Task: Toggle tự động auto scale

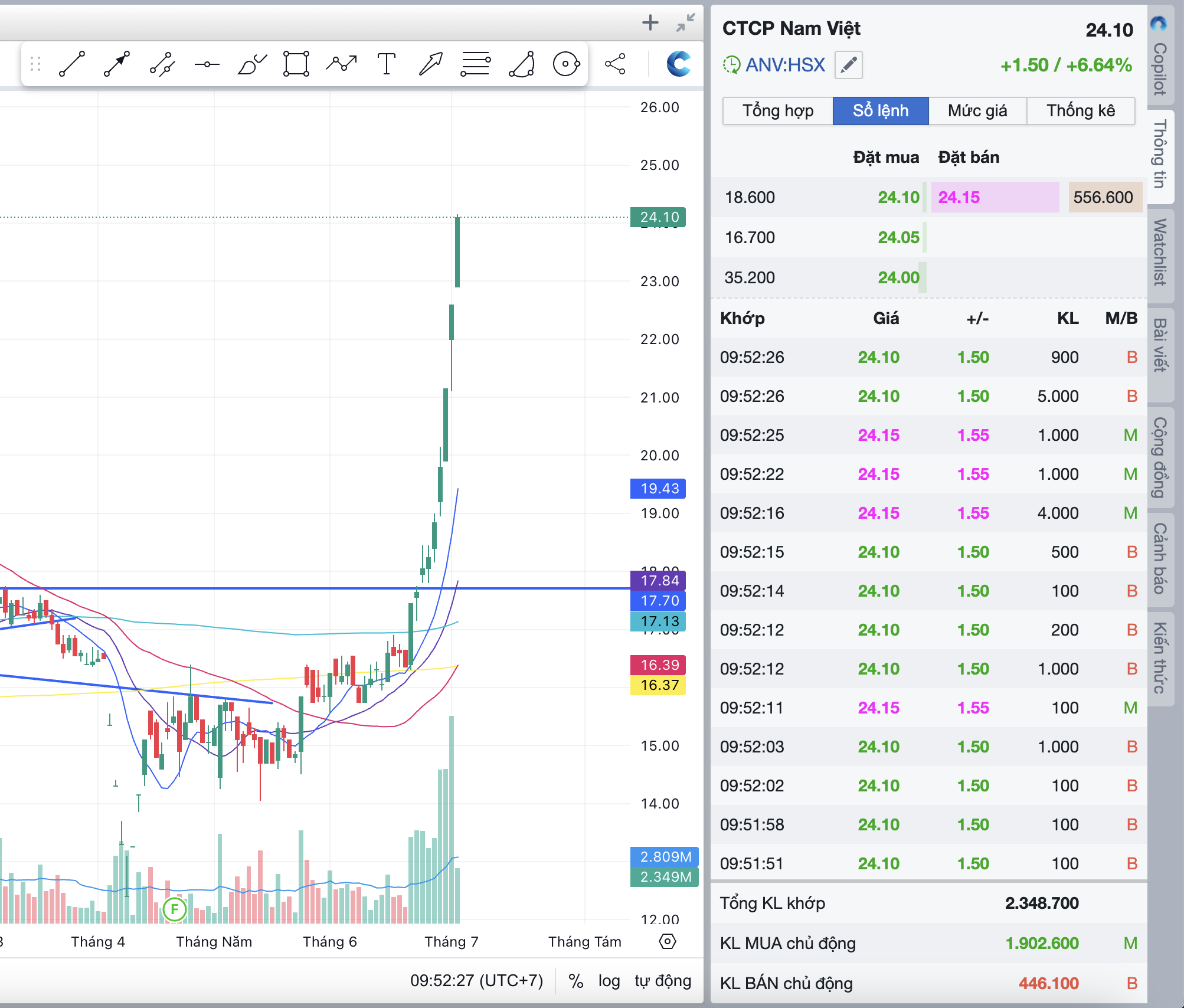Action: tap(662, 981)
